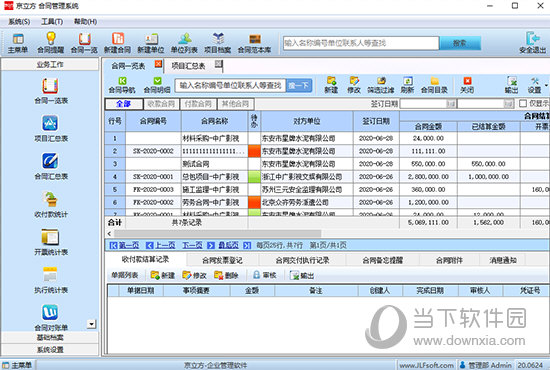Open 合同对账单 in the sidebar

tap(51, 318)
